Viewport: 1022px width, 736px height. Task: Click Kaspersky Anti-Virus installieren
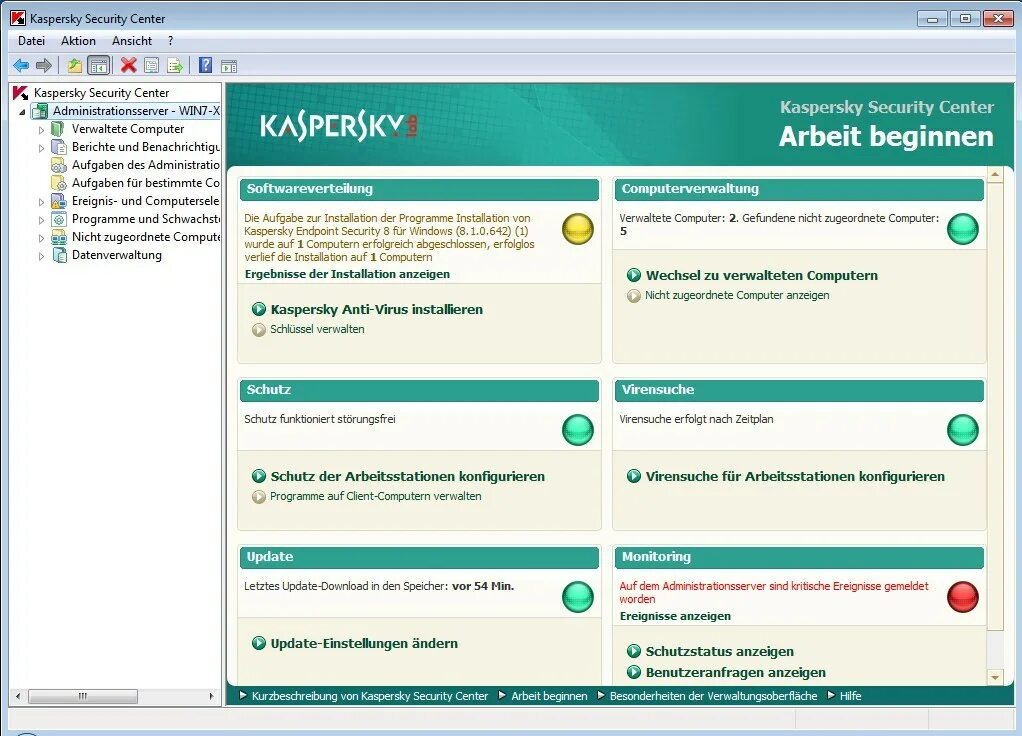click(x=377, y=309)
